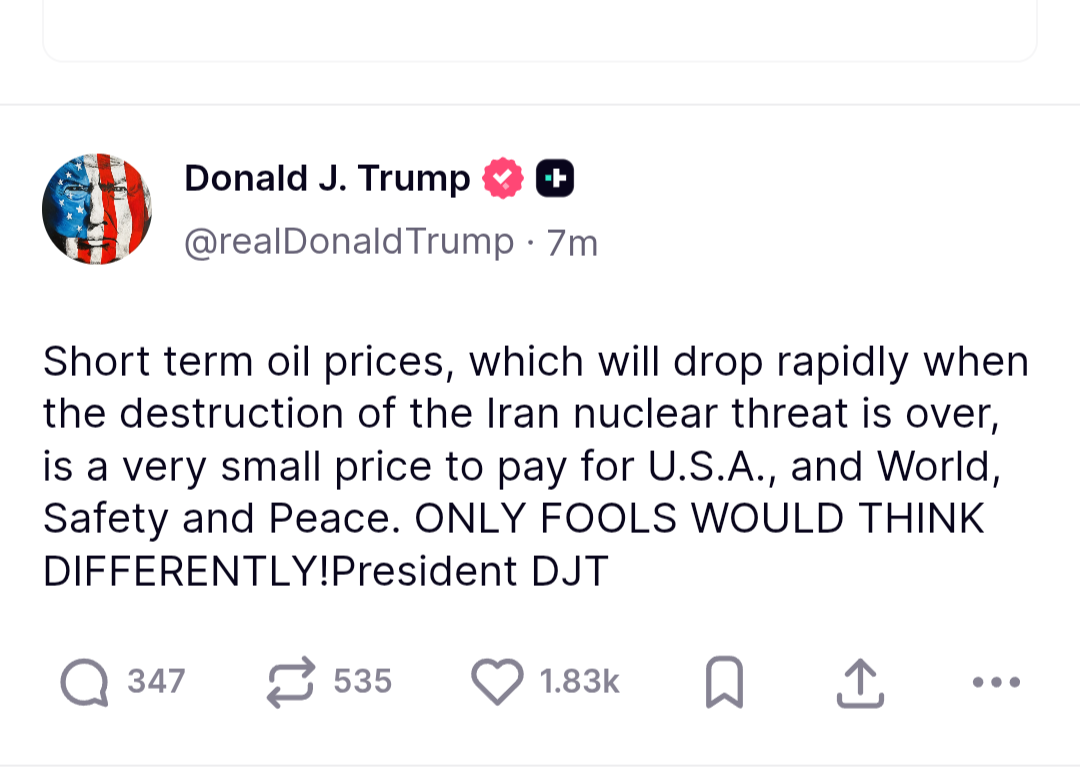This screenshot has height=781, width=1080.
Task: Click the "Donald J. Trump" display name
Action: [327, 179]
